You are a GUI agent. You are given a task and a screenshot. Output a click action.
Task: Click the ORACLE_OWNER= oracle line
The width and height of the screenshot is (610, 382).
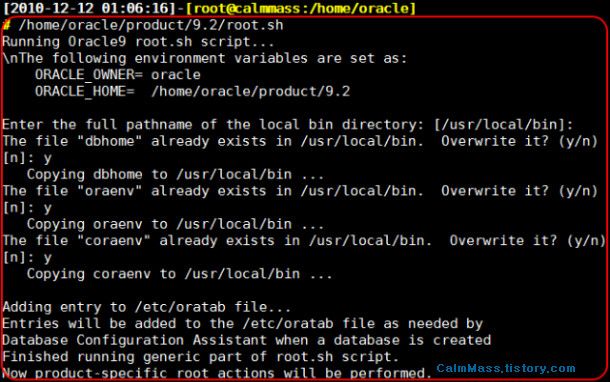point(117,75)
